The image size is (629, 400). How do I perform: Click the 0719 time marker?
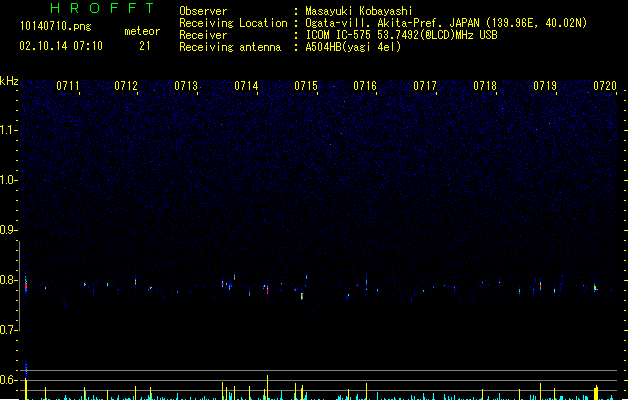[545, 86]
